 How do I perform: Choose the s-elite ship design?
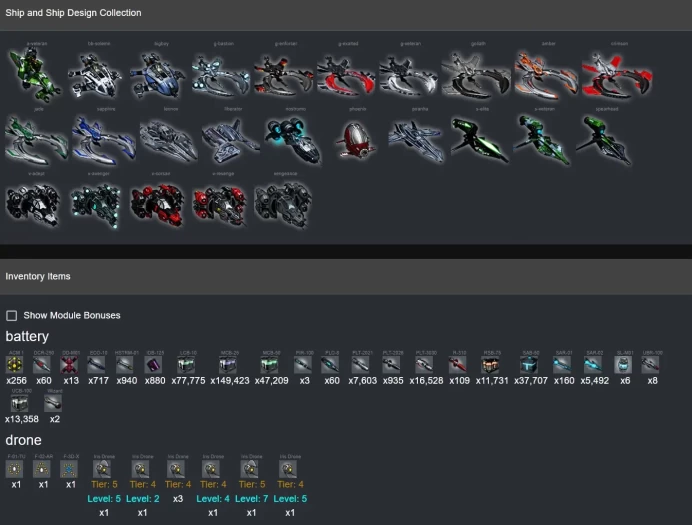click(x=479, y=139)
